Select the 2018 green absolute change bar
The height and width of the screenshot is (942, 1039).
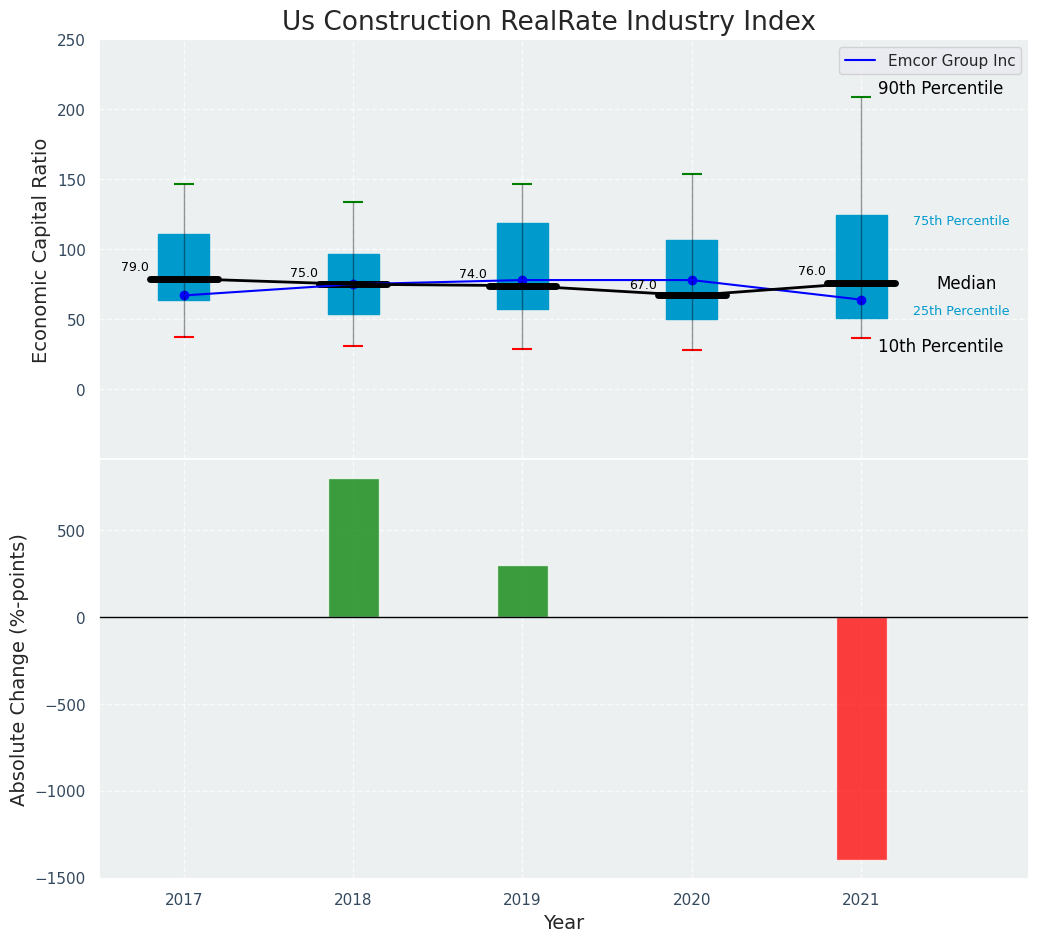point(353,548)
